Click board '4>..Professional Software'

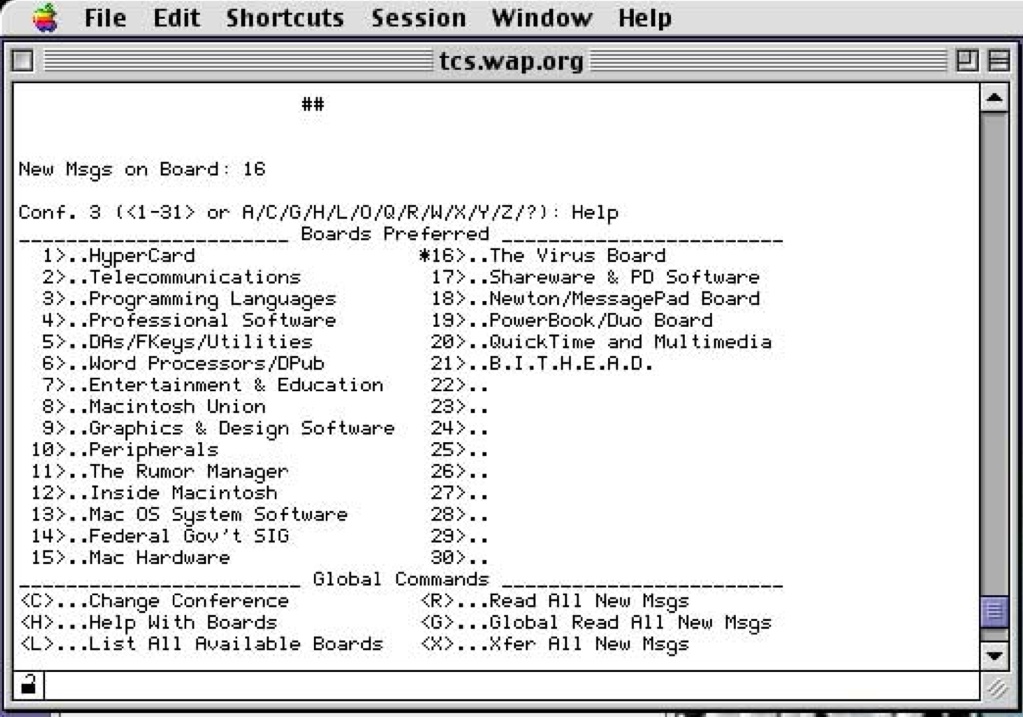click(189, 320)
